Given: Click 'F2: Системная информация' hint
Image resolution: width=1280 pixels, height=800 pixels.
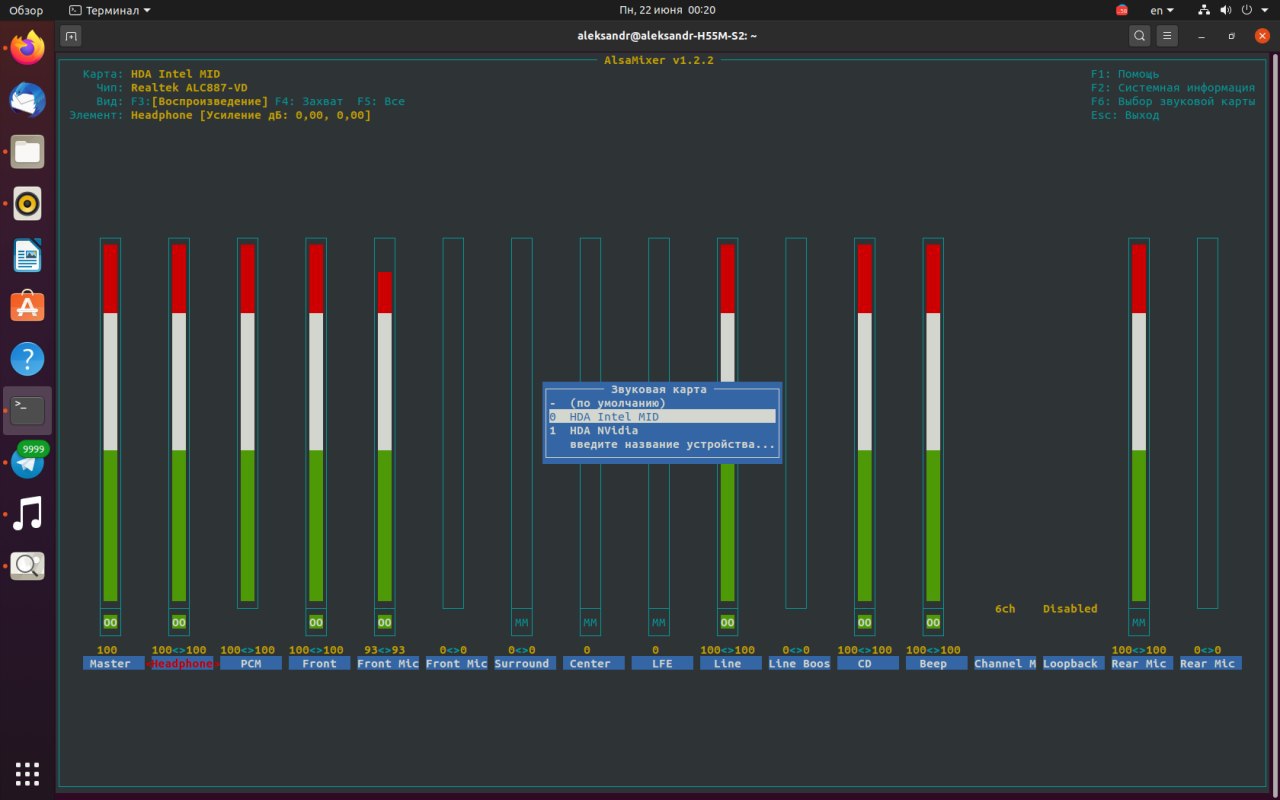Looking at the screenshot, I should (x=1173, y=88).
